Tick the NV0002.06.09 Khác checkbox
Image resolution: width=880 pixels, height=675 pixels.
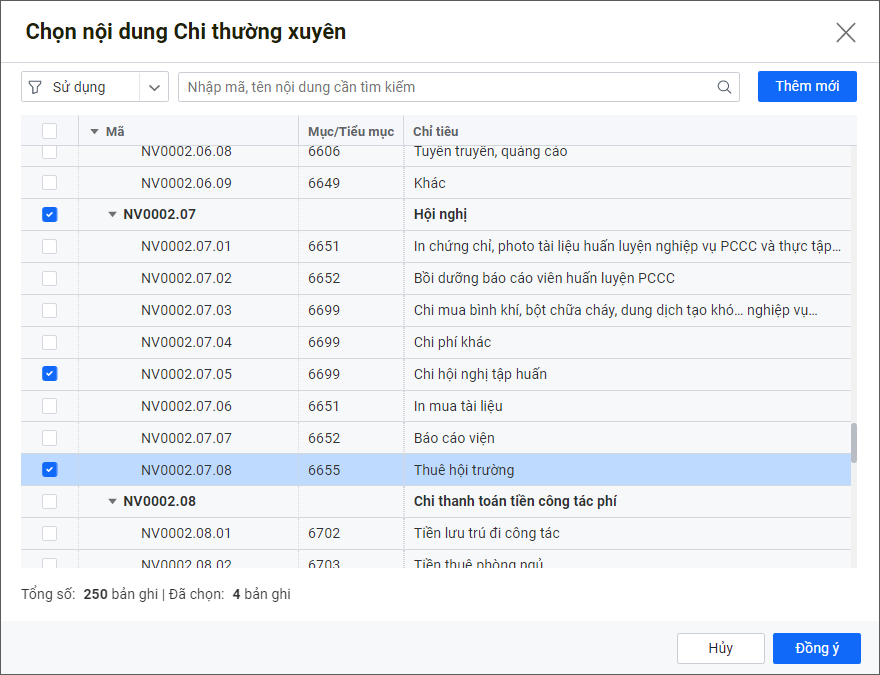pyautogui.click(x=50, y=183)
